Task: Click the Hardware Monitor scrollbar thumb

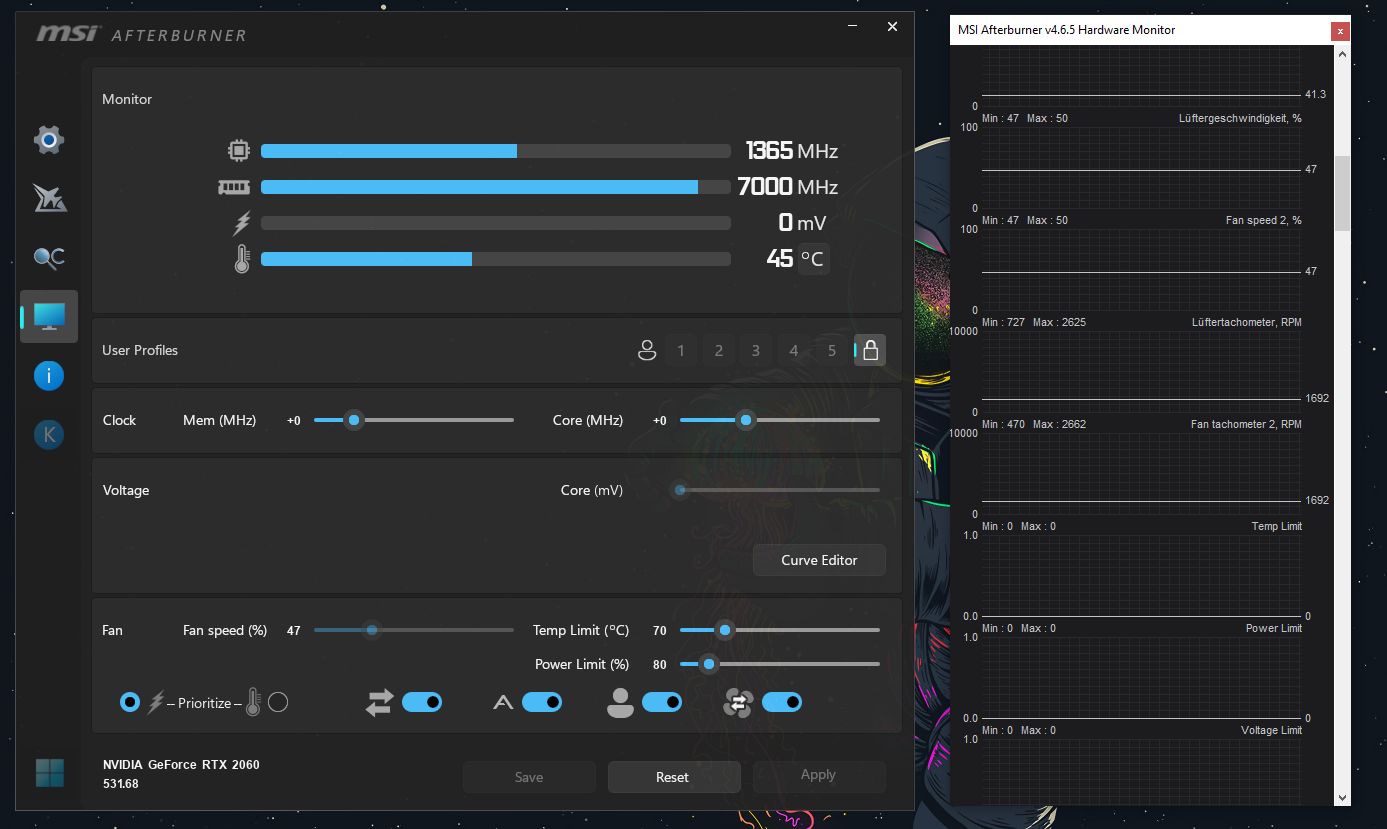Action: 1342,193
